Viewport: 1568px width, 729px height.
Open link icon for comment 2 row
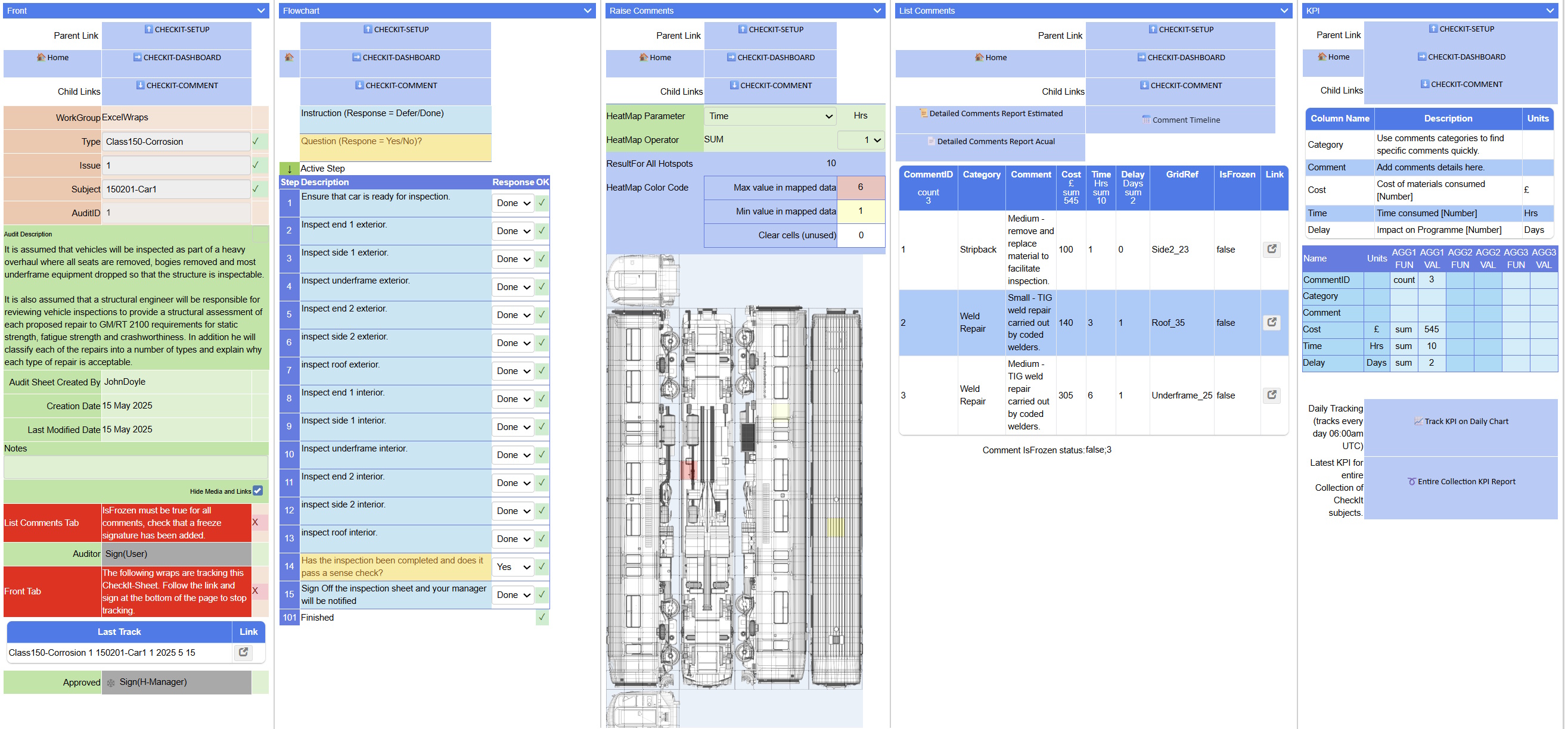(1272, 322)
